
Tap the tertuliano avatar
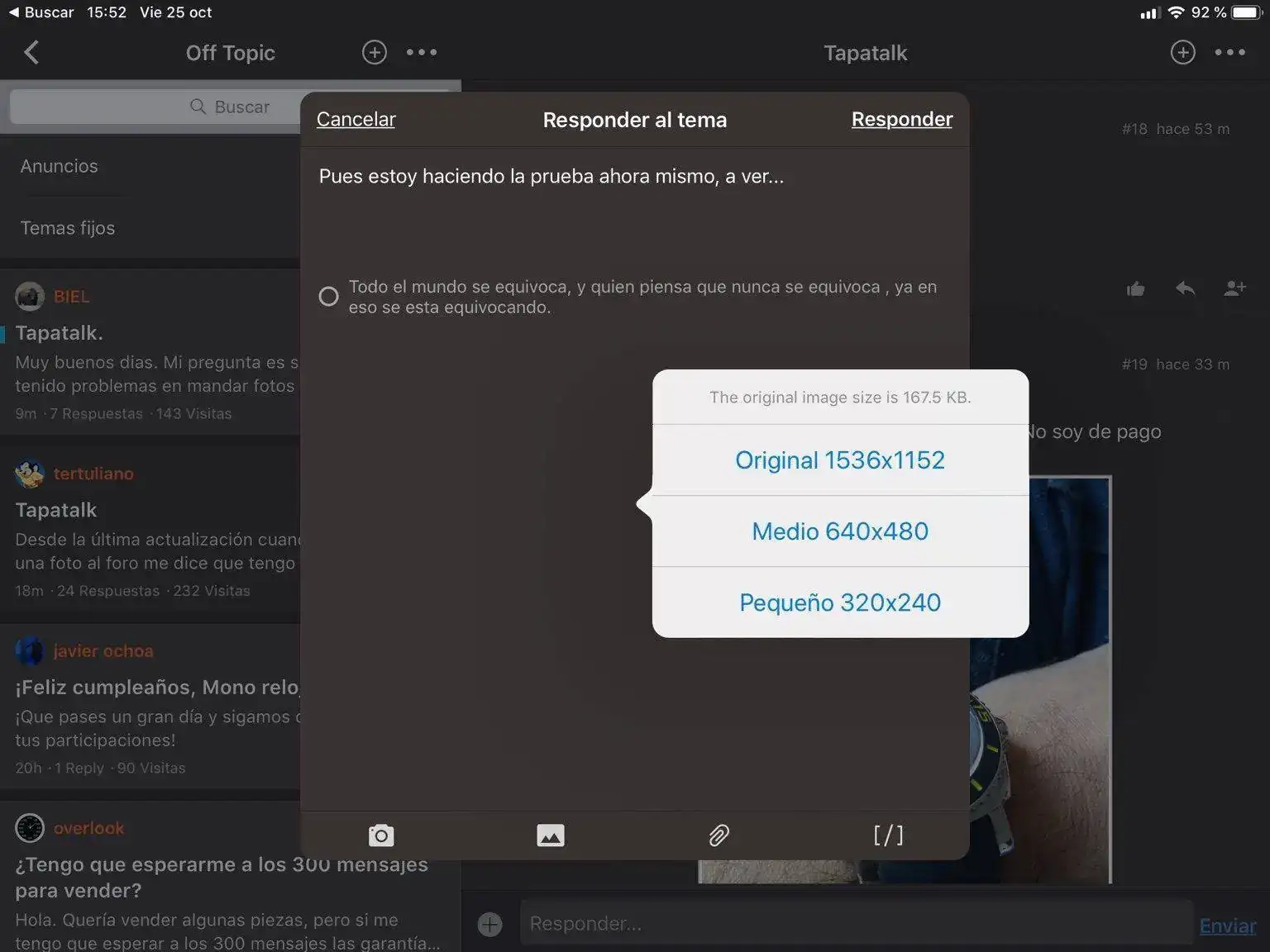point(30,474)
